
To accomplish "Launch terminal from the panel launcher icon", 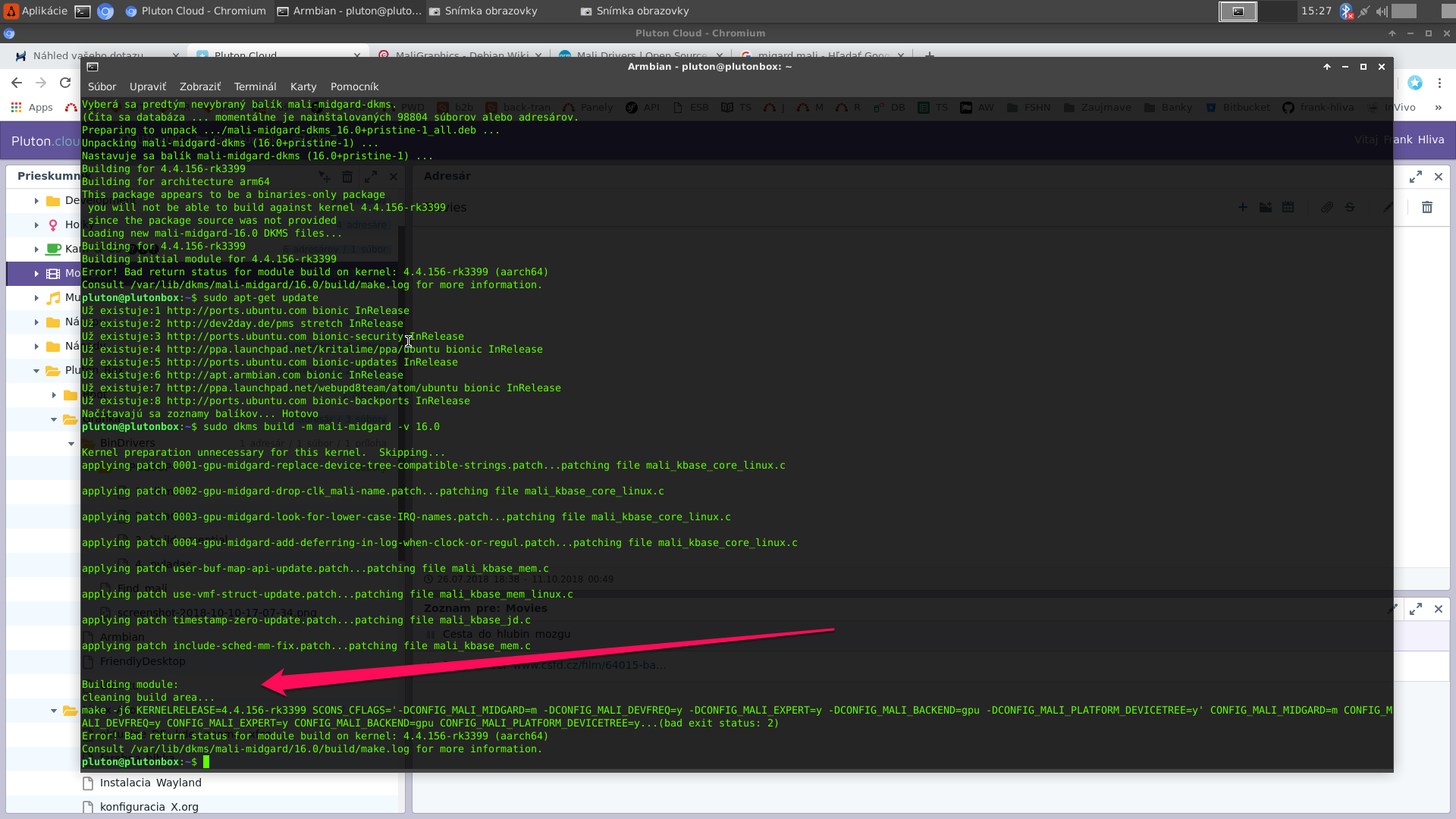I will pos(83,11).
